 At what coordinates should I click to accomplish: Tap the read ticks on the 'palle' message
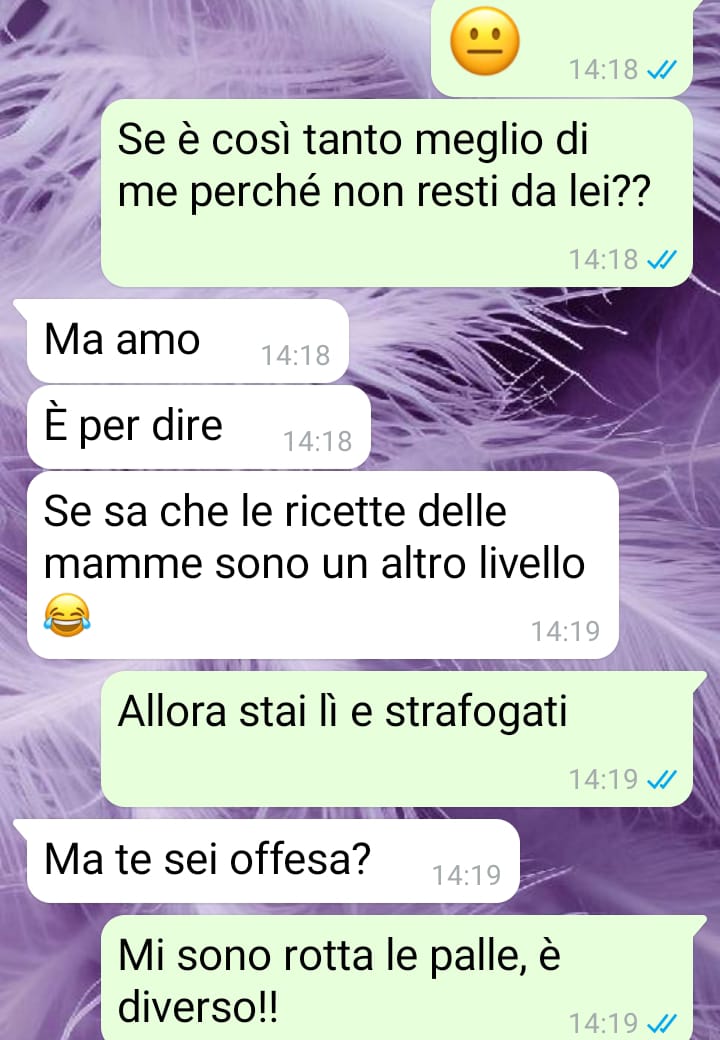click(661, 1022)
